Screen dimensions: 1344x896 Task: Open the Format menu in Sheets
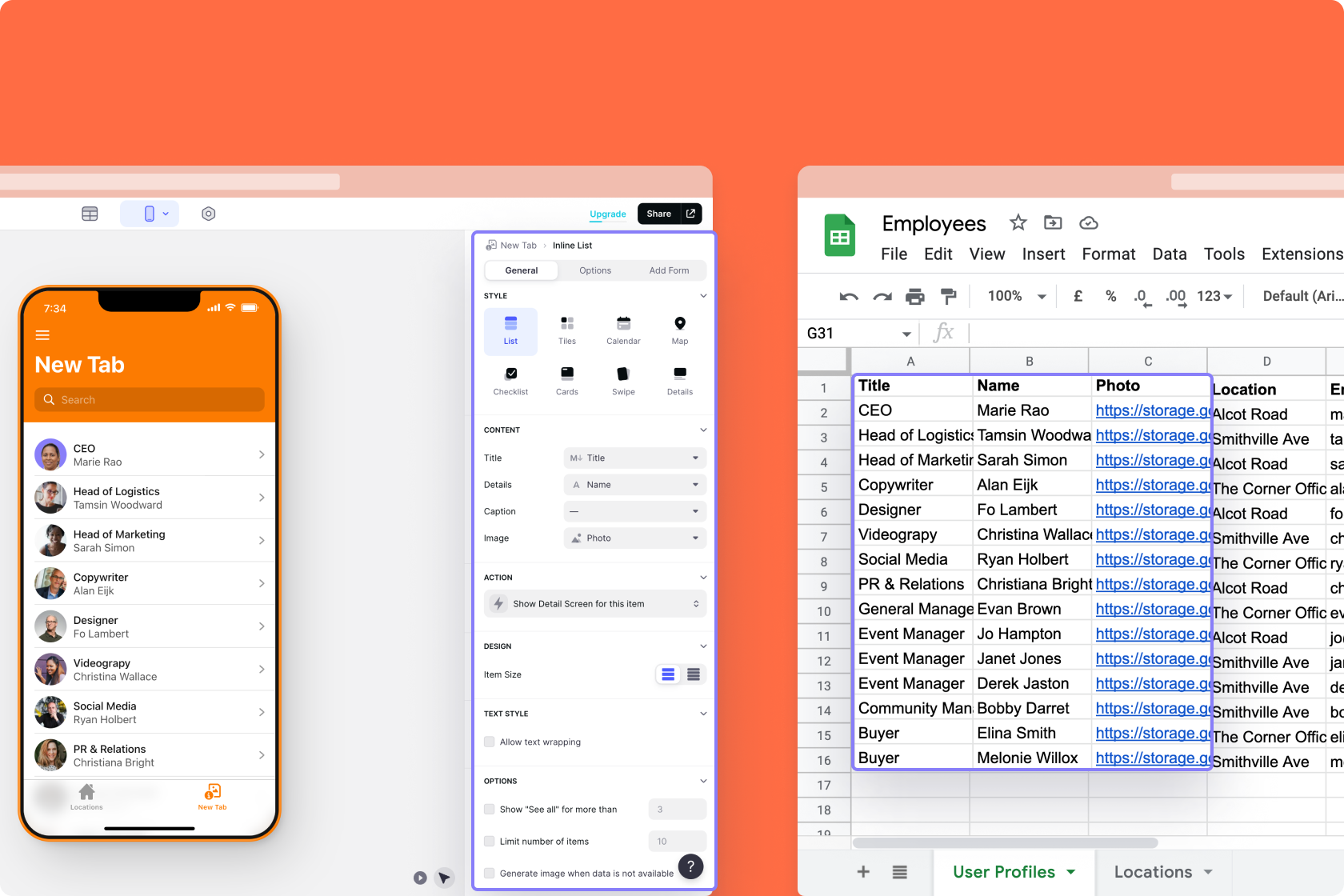(x=1108, y=254)
